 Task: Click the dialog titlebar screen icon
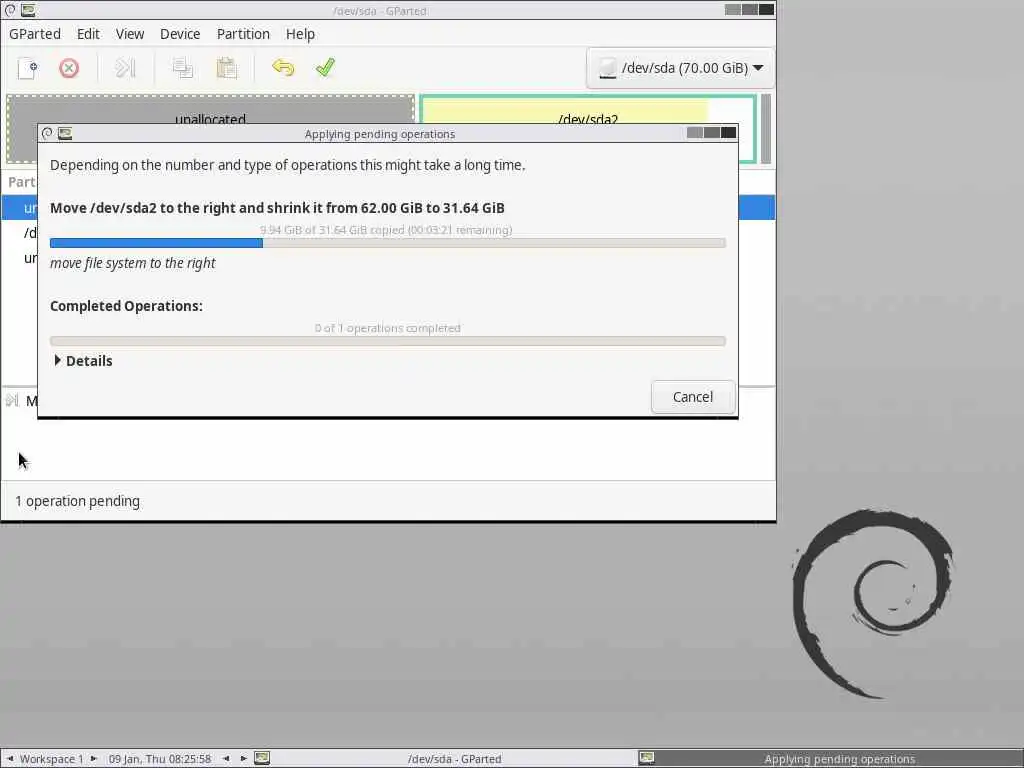tap(65, 133)
